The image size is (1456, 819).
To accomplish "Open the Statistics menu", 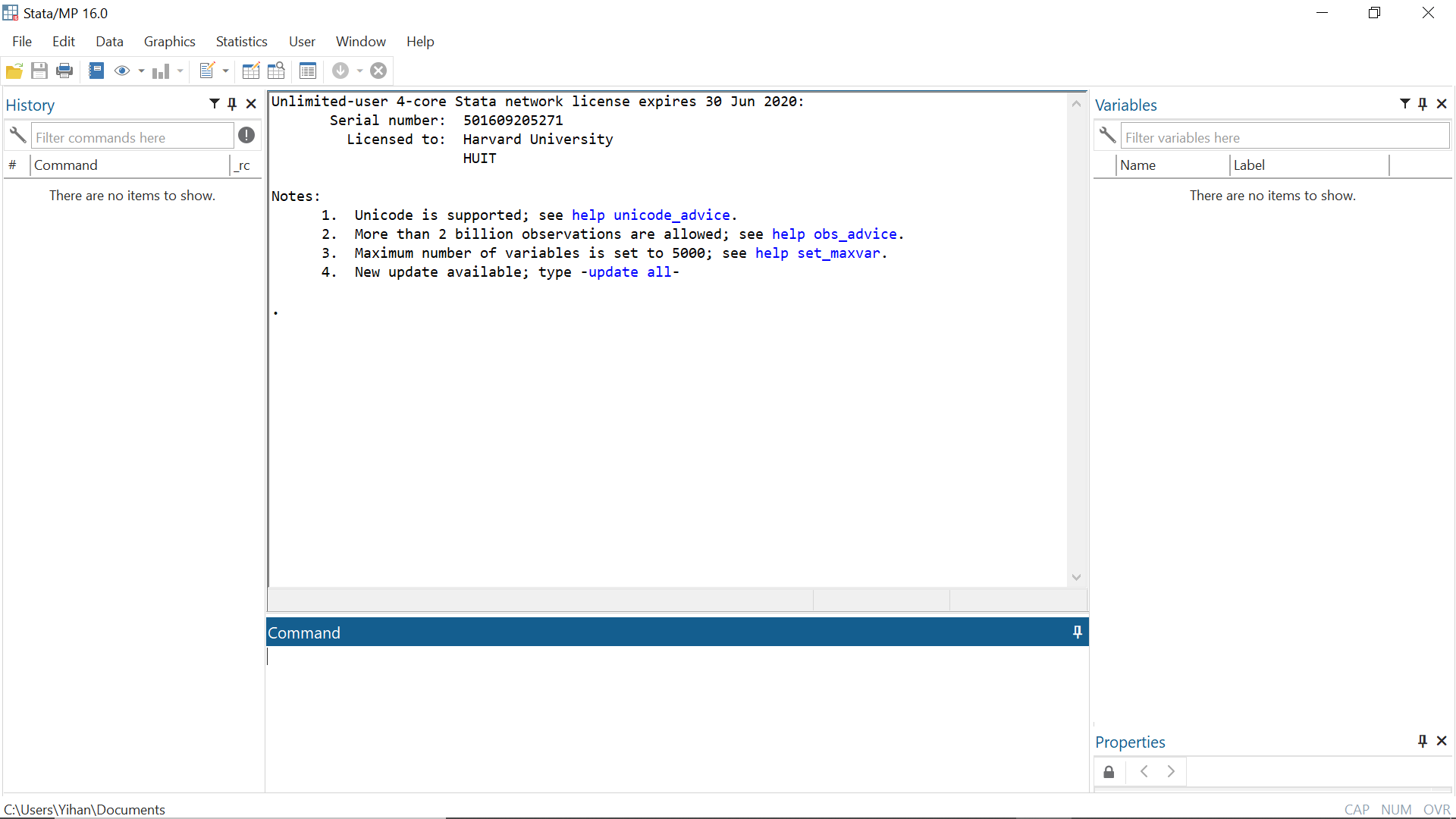I will (241, 42).
